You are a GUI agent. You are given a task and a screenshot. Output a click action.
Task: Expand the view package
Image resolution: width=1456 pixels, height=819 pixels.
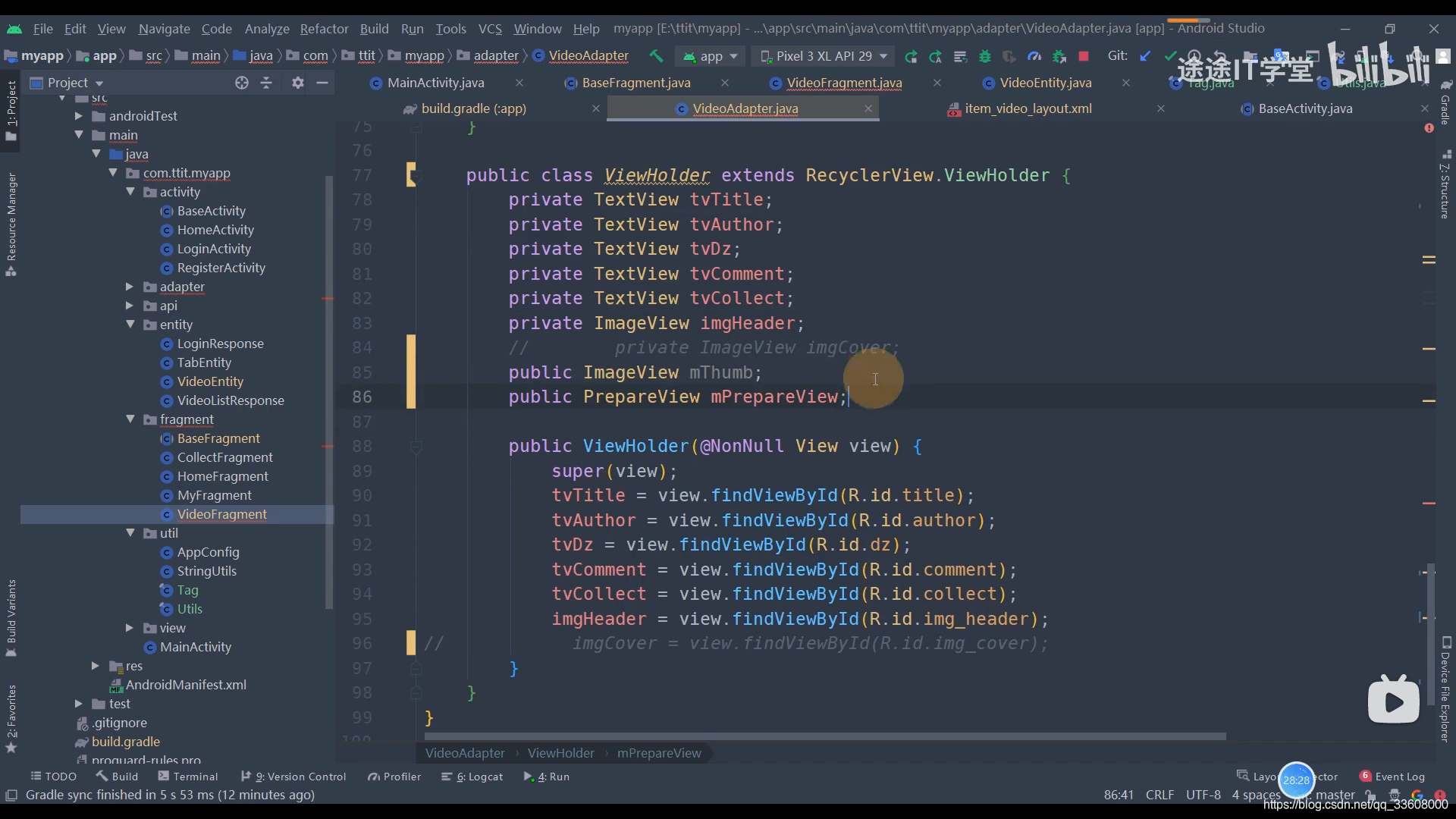(x=129, y=628)
